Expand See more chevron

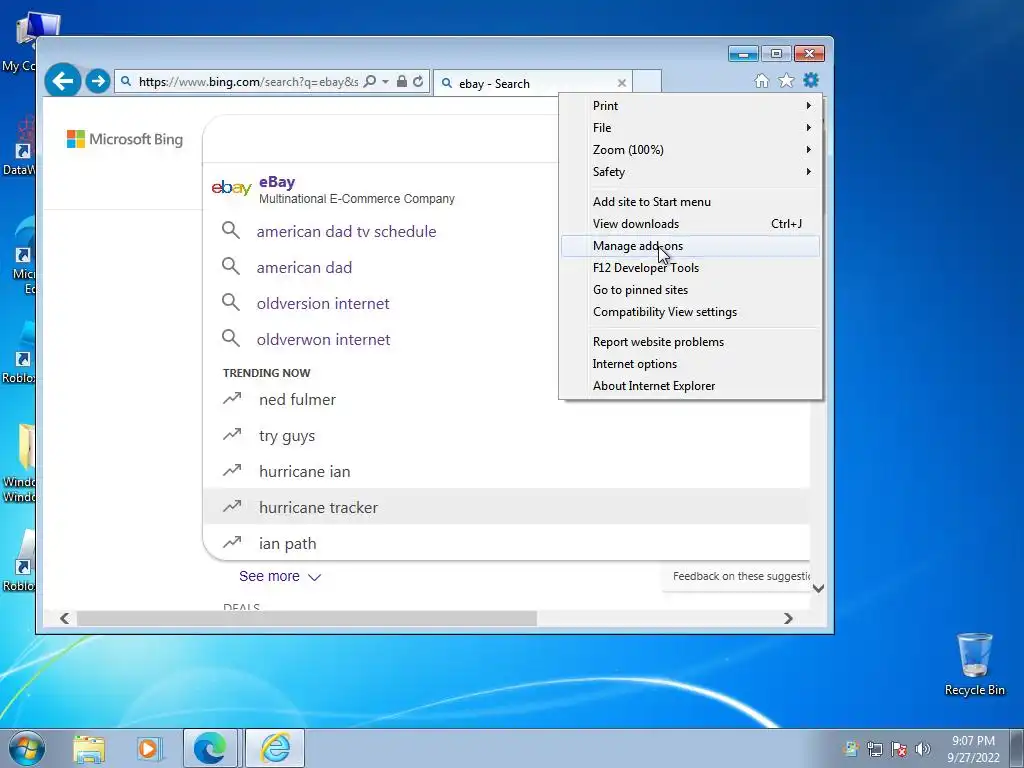pyautogui.click(x=314, y=577)
